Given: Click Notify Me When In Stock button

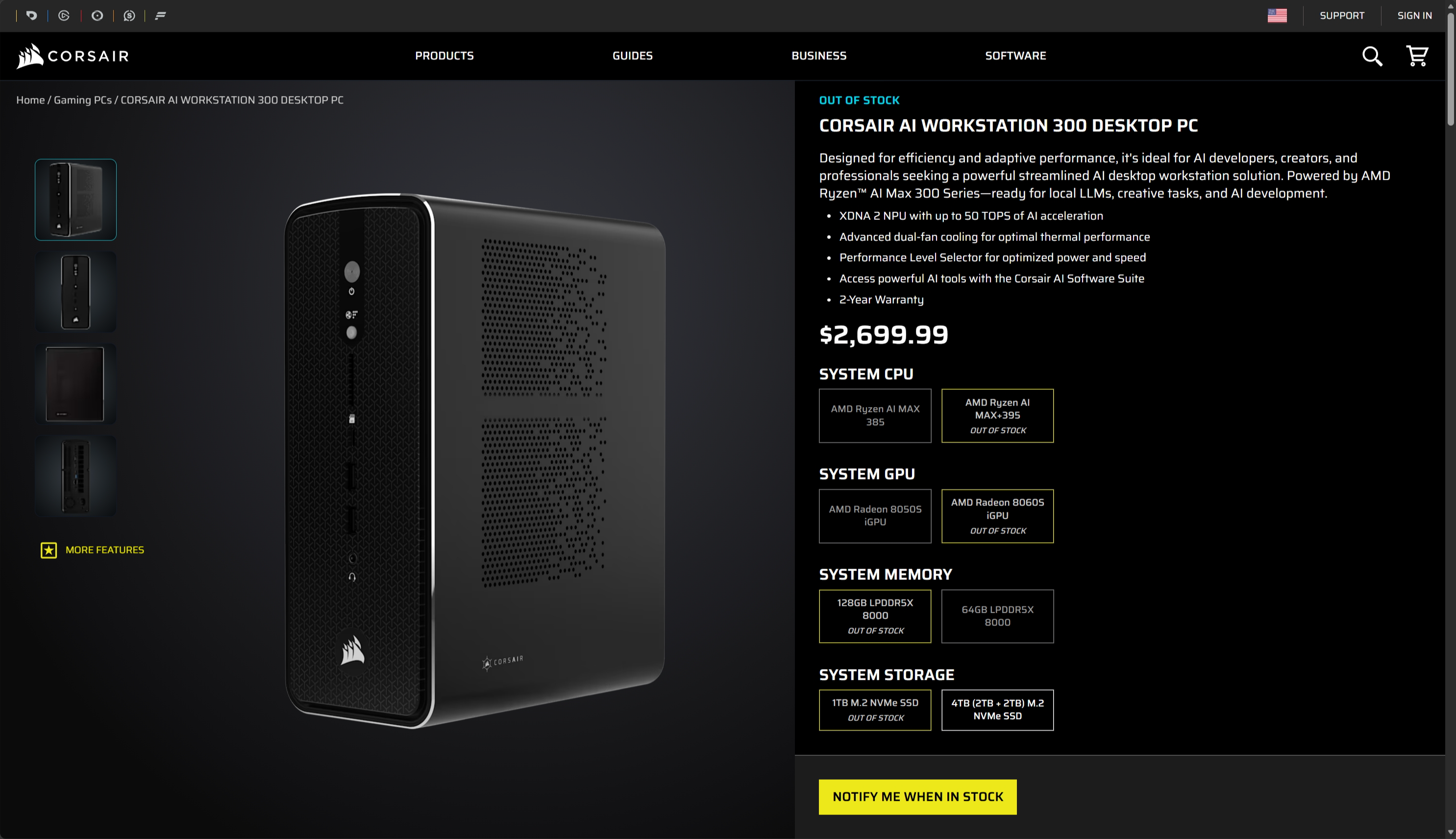Looking at the screenshot, I should (x=917, y=797).
